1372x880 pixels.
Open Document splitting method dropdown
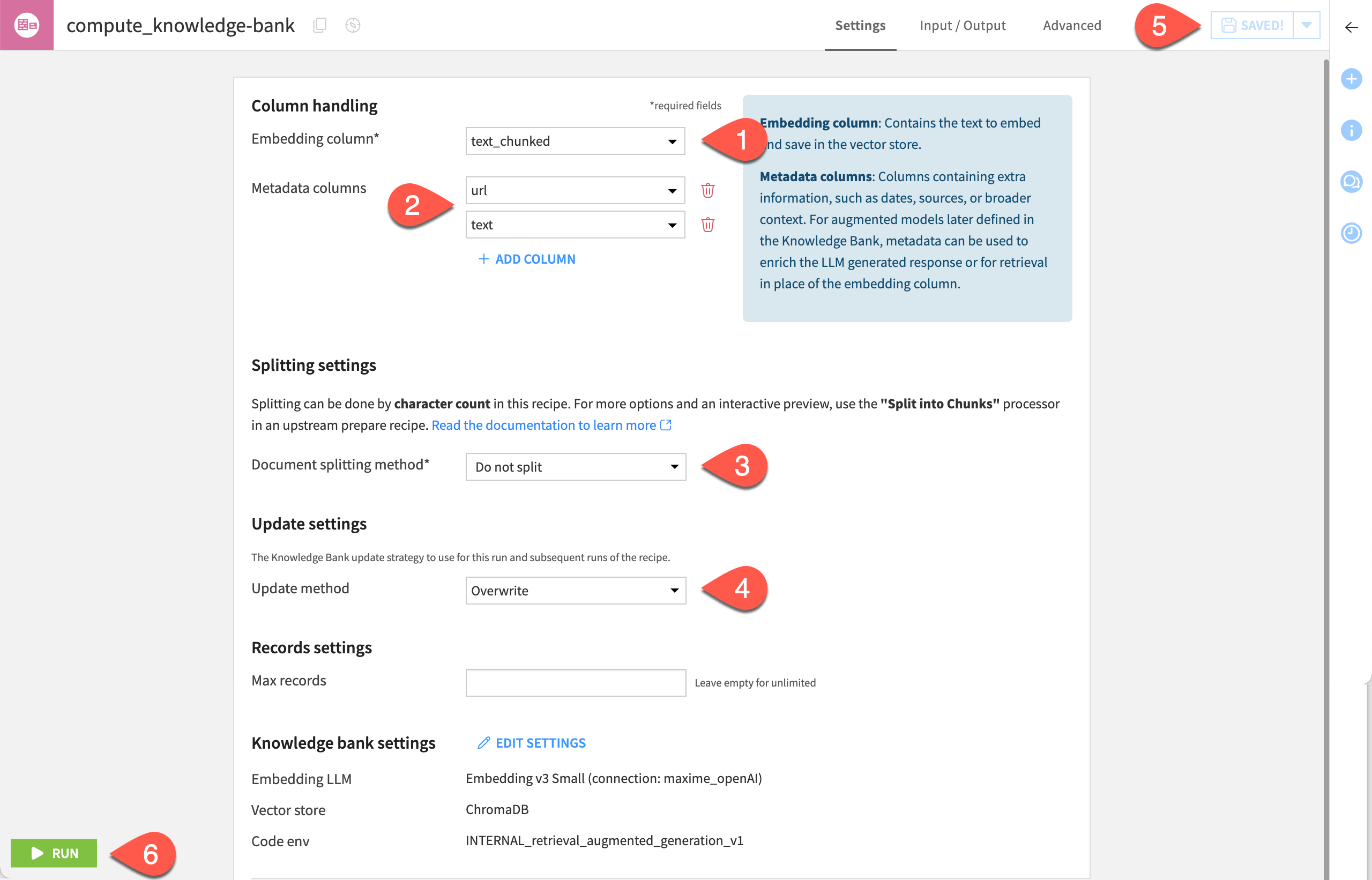(576, 467)
